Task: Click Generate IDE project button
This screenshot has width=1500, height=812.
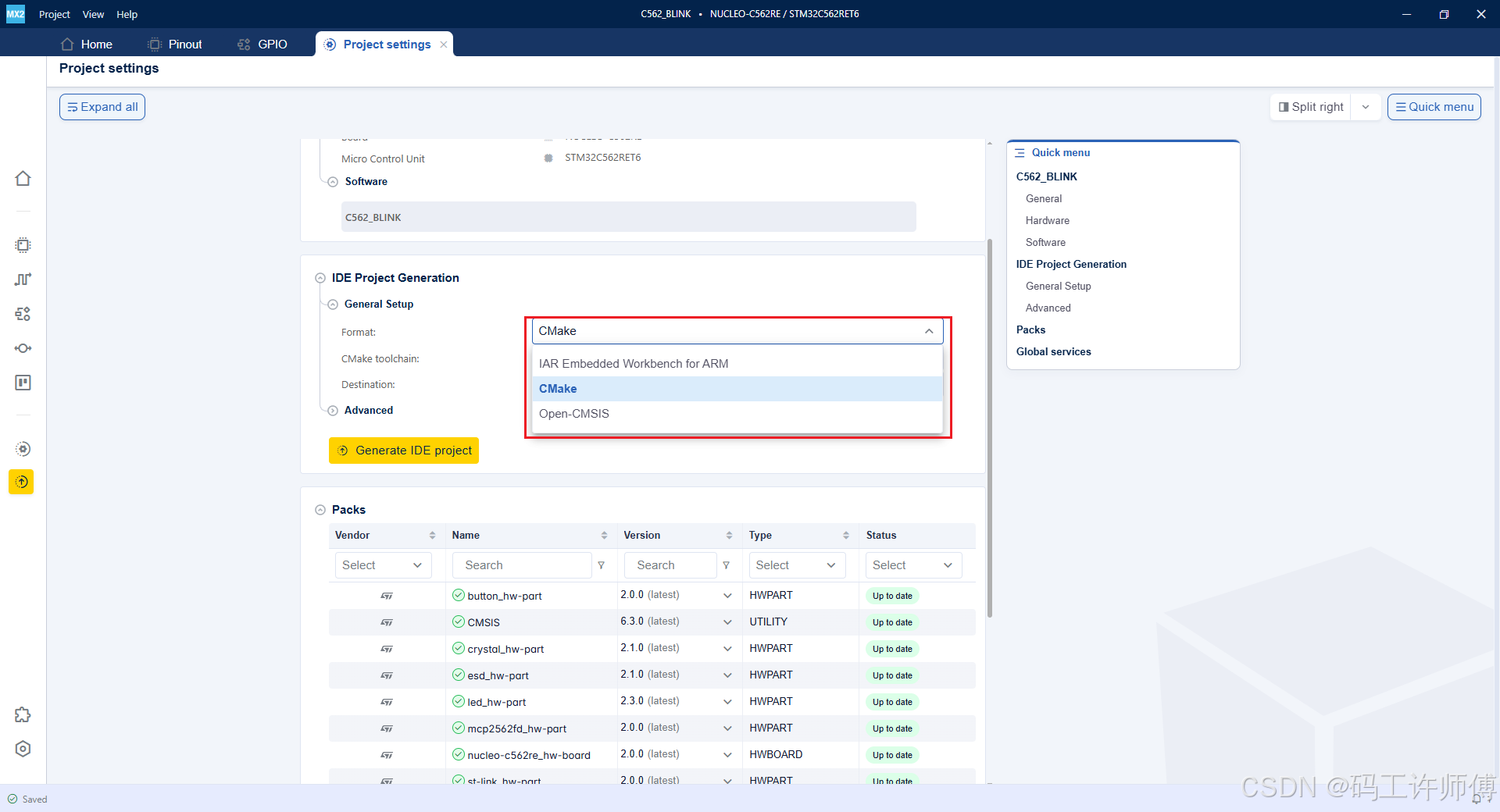Action: (x=404, y=451)
